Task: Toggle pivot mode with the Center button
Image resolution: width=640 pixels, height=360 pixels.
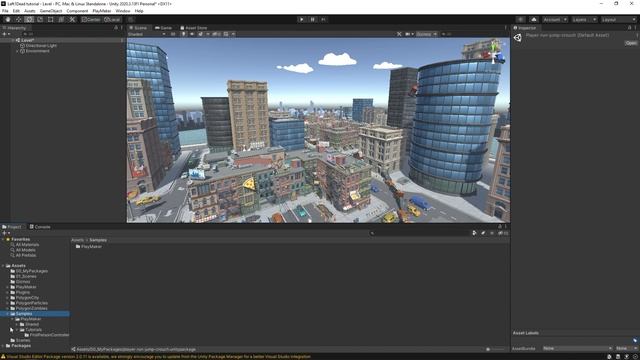Action: pos(91,19)
